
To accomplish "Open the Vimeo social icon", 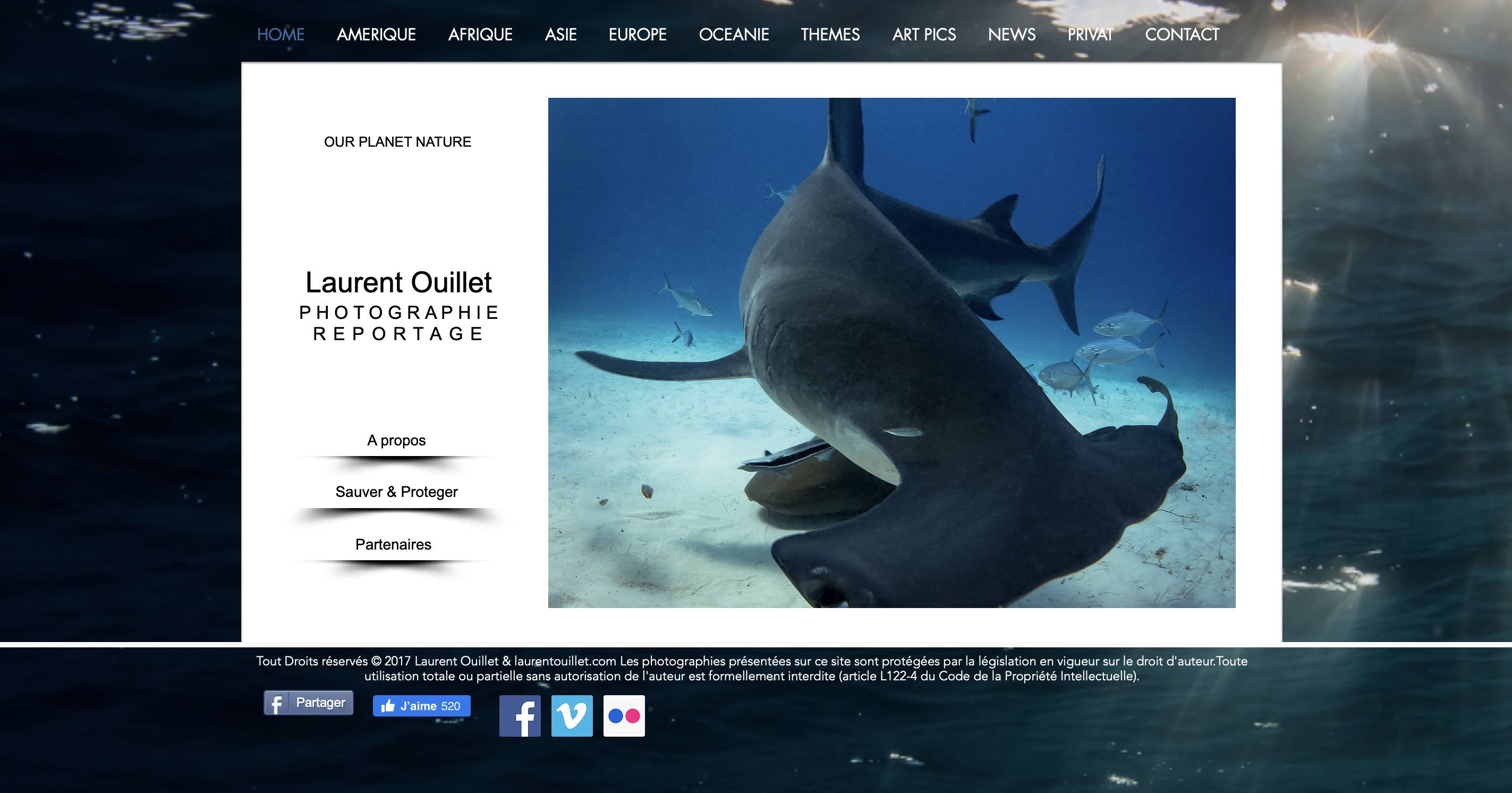I will [572, 715].
